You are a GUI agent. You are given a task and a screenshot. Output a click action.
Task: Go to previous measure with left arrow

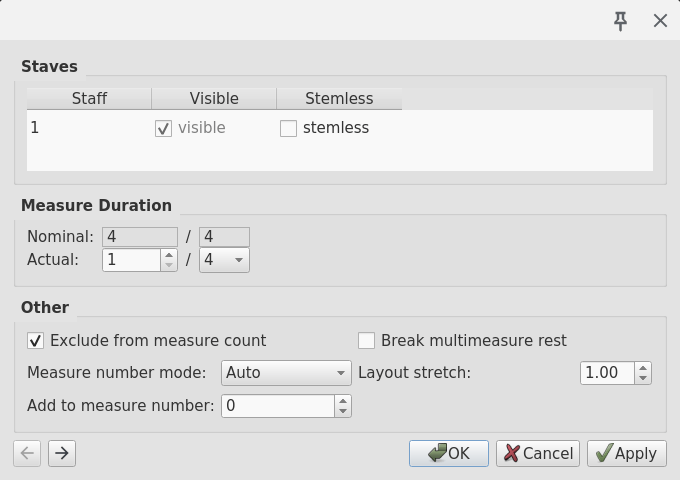[x=27, y=453]
